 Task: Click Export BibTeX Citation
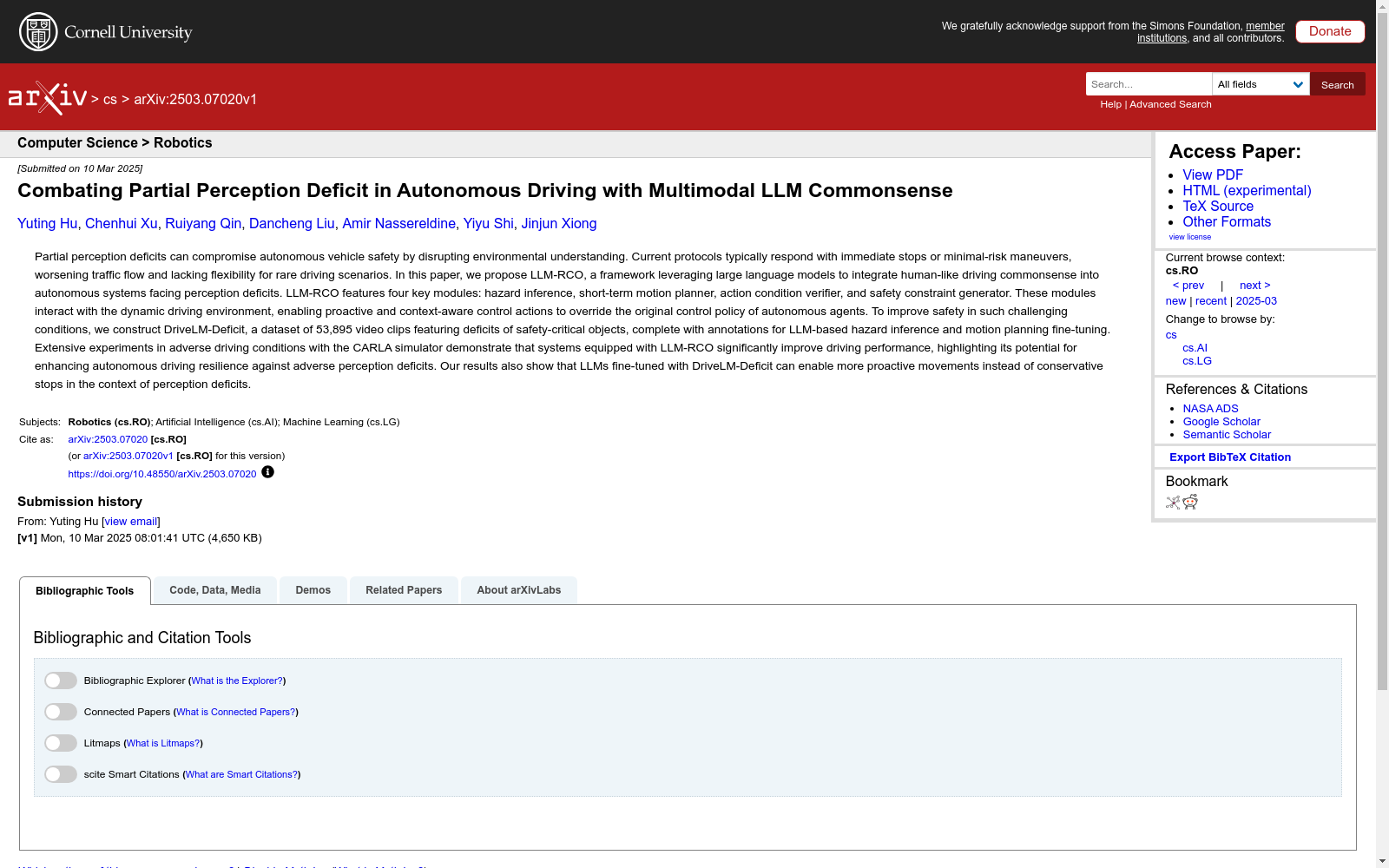[1230, 457]
